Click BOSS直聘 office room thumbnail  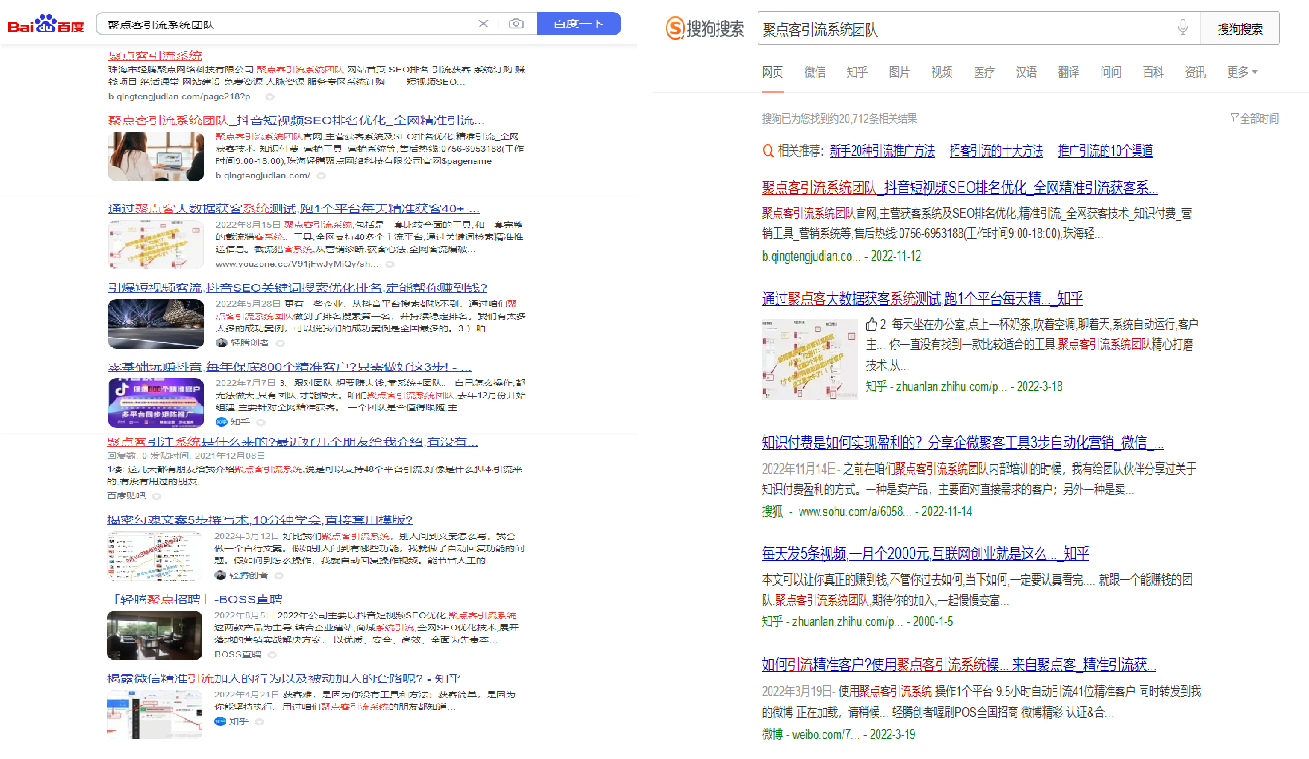pyautogui.click(x=156, y=634)
